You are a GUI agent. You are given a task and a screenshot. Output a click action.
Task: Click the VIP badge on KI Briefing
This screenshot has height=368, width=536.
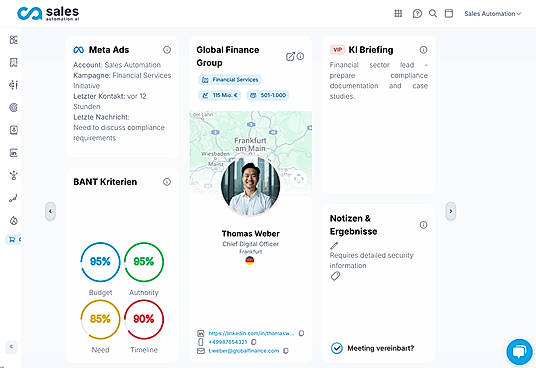coord(337,50)
